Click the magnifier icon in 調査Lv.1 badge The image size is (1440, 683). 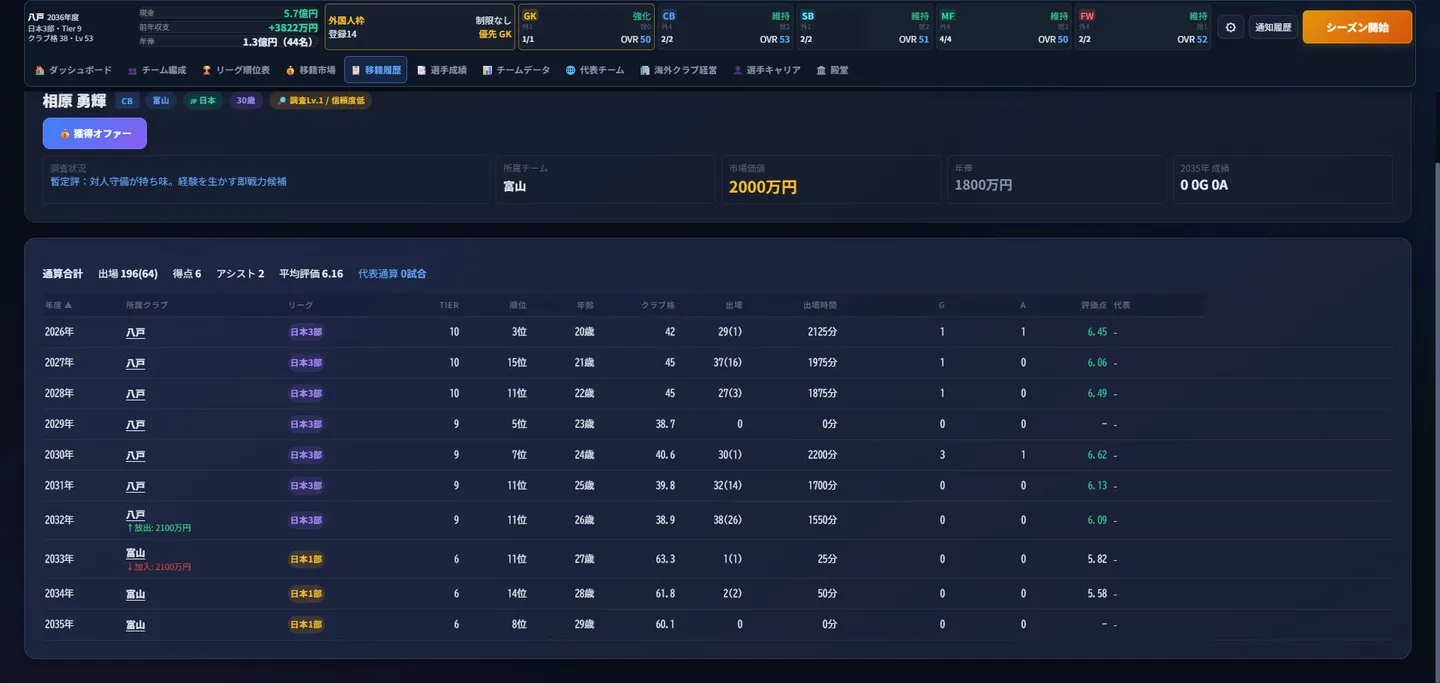[282, 101]
